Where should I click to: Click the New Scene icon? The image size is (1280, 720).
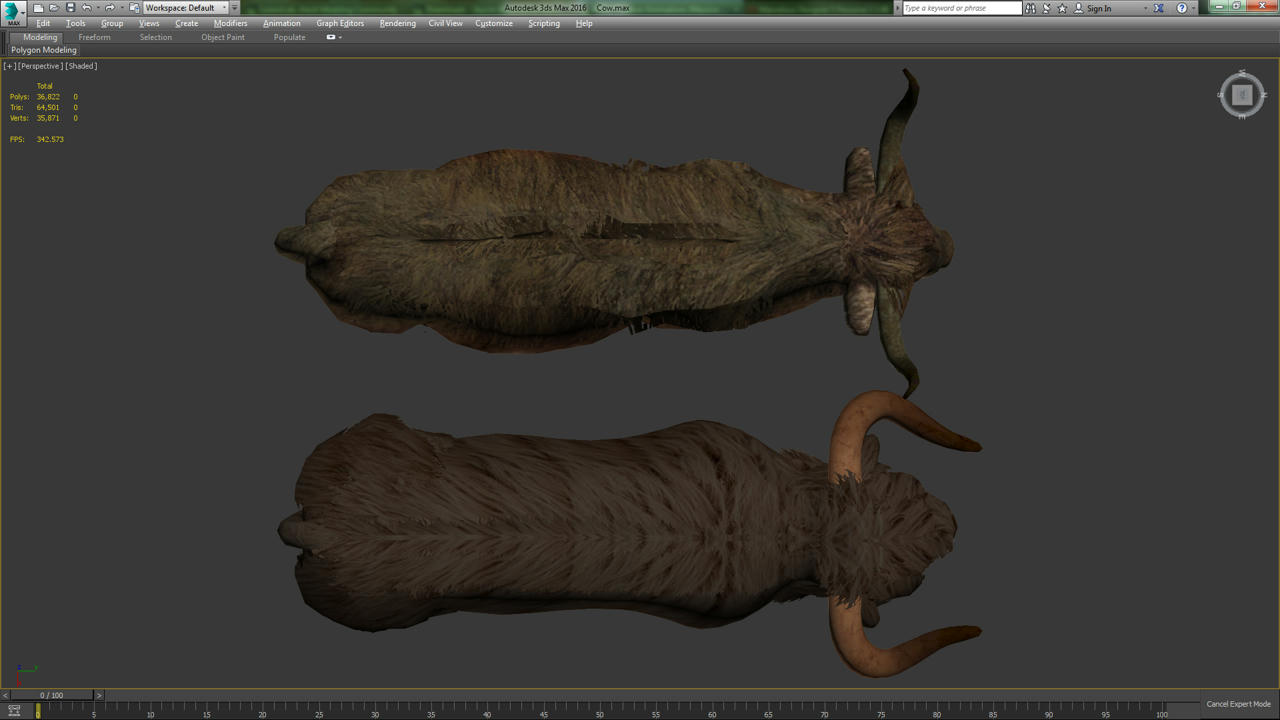click(x=38, y=8)
